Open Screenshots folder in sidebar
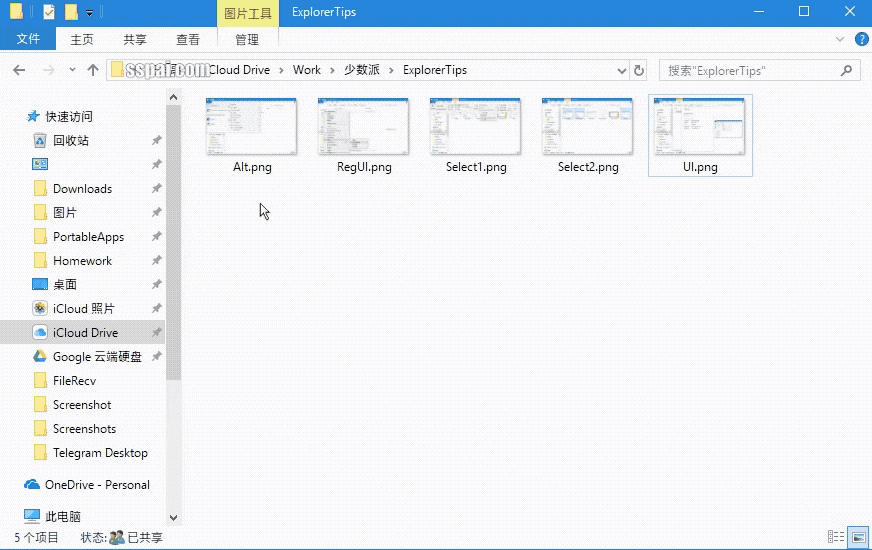Screen dimensions: 872x550 coord(75,428)
